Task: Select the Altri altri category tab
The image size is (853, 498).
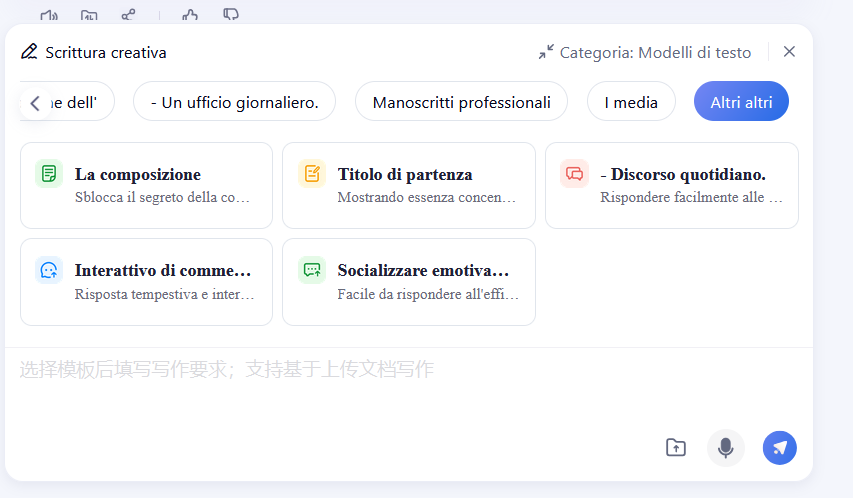Action: (741, 102)
